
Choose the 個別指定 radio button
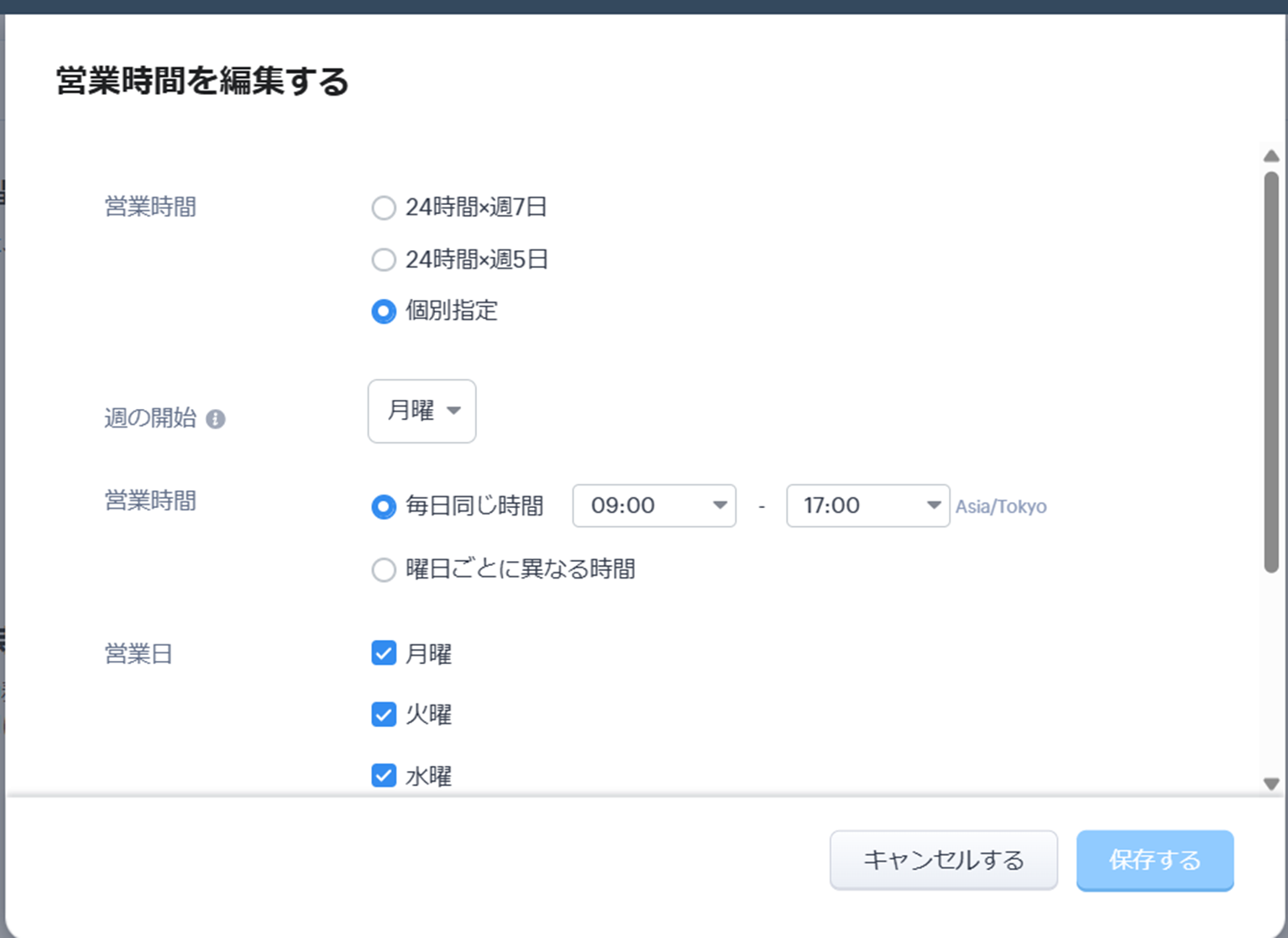click(x=384, y=312)
